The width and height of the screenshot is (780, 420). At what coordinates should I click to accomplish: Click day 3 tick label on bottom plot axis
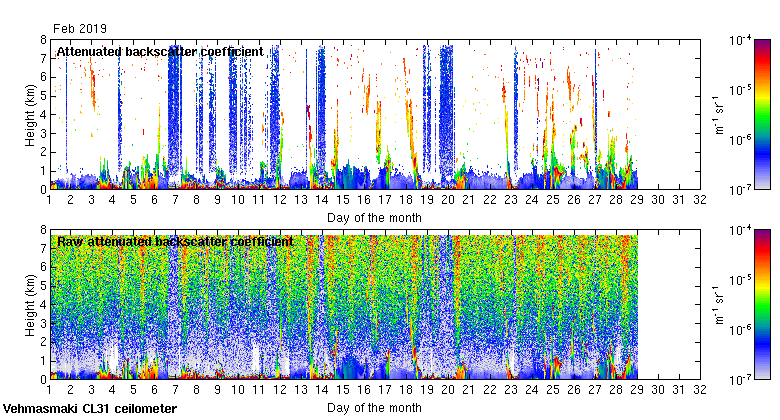92,390
